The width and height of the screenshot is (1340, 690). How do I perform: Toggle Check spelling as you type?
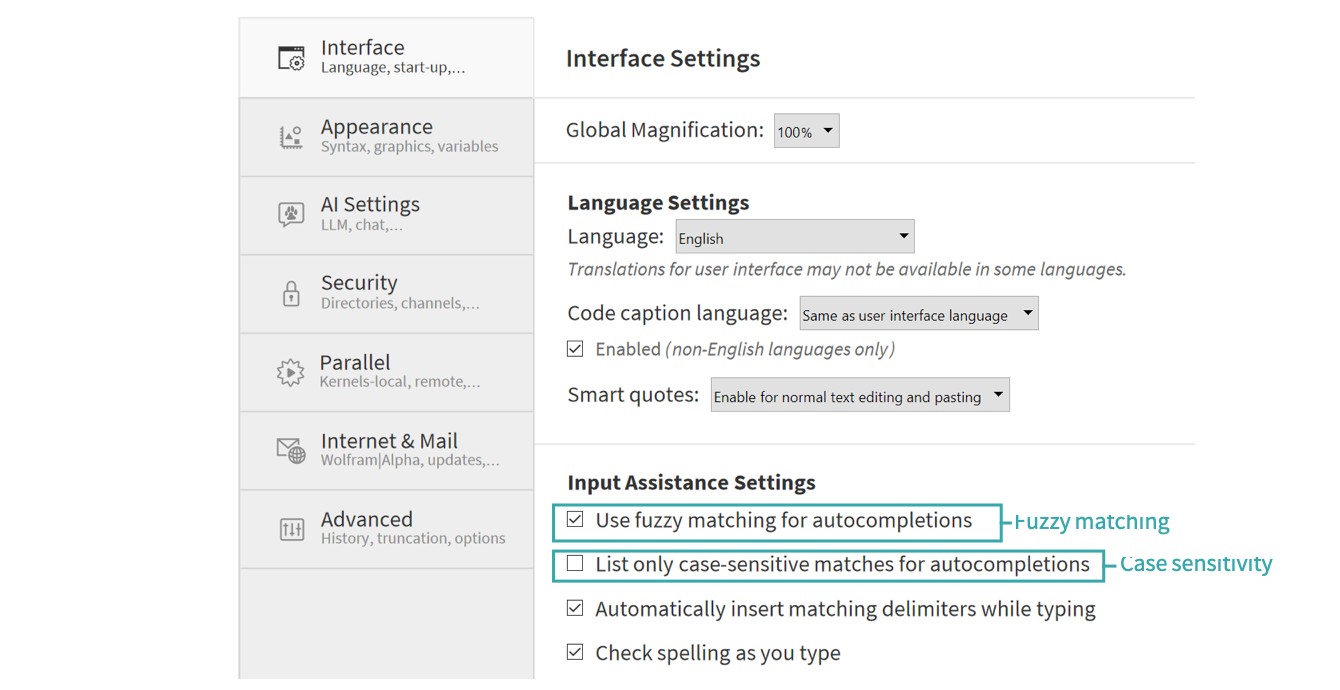point(575,652)
